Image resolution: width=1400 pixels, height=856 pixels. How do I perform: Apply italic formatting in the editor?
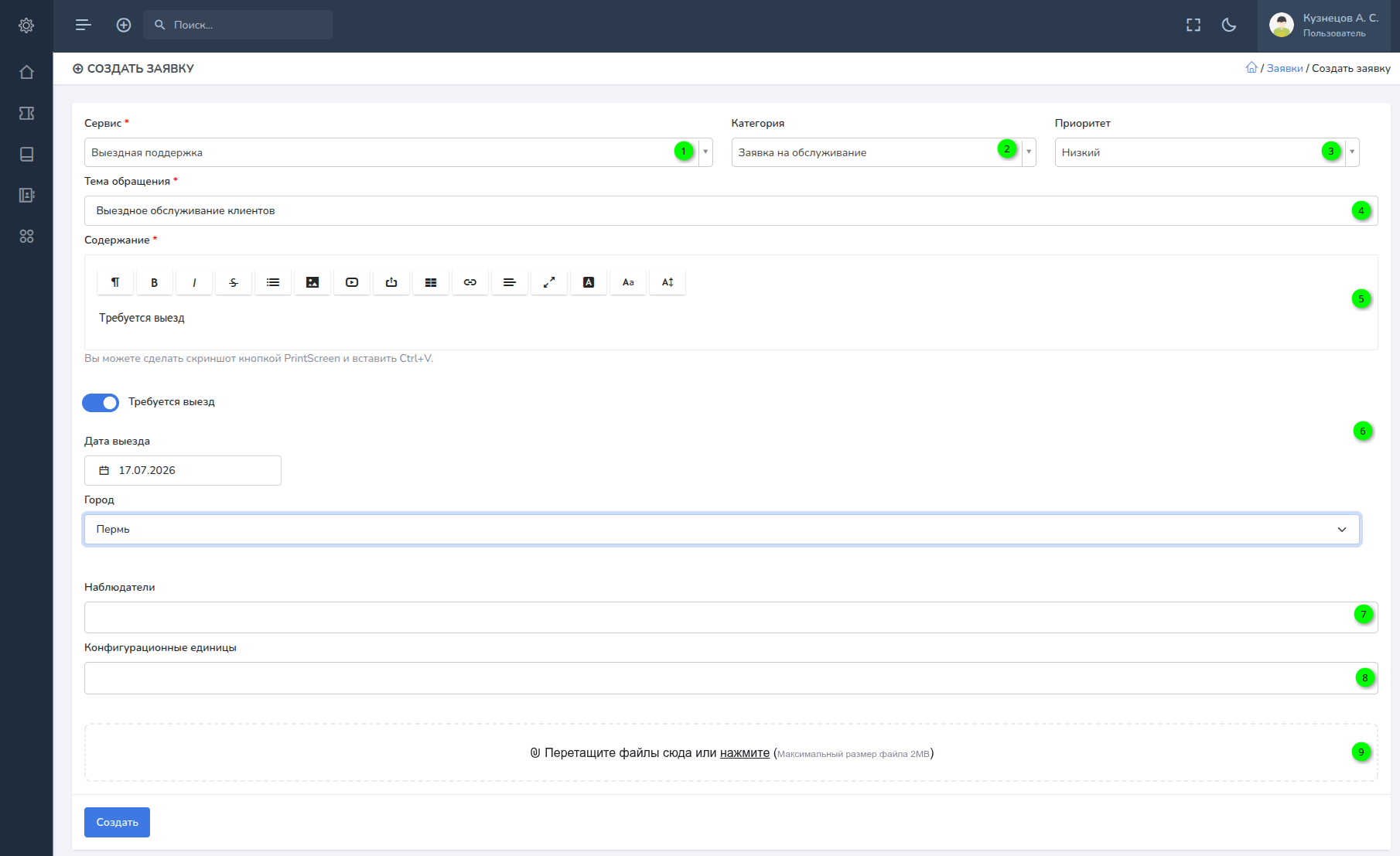point(194,282)
